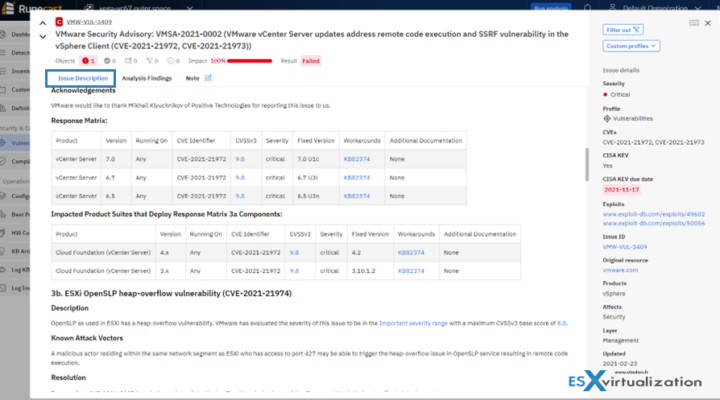The image size is (720, 400).
Task: Click the filtered objects funnel counter
Action: 152,61
